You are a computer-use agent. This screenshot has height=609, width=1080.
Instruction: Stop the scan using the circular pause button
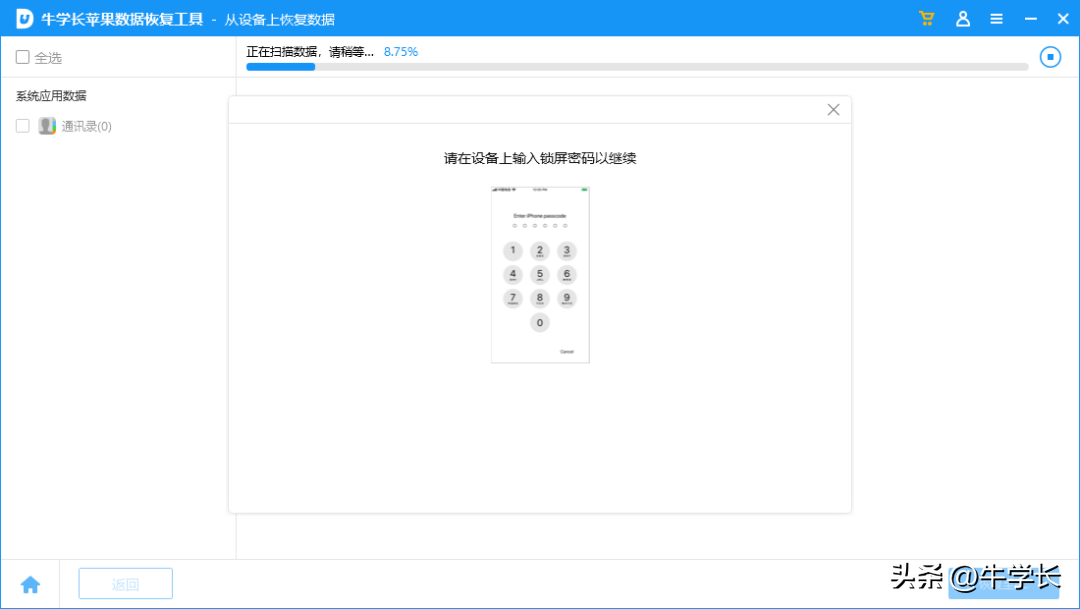[x=1050, y=57]
